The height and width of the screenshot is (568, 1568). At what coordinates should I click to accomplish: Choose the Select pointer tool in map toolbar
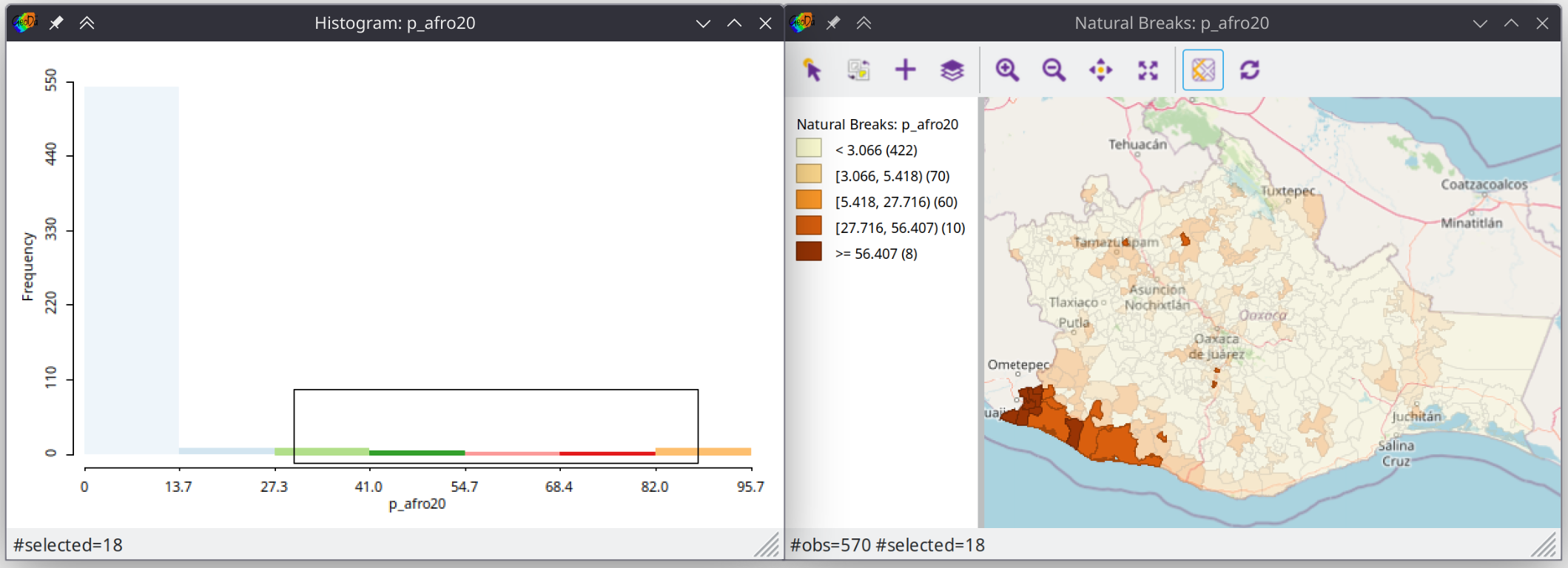812,70
